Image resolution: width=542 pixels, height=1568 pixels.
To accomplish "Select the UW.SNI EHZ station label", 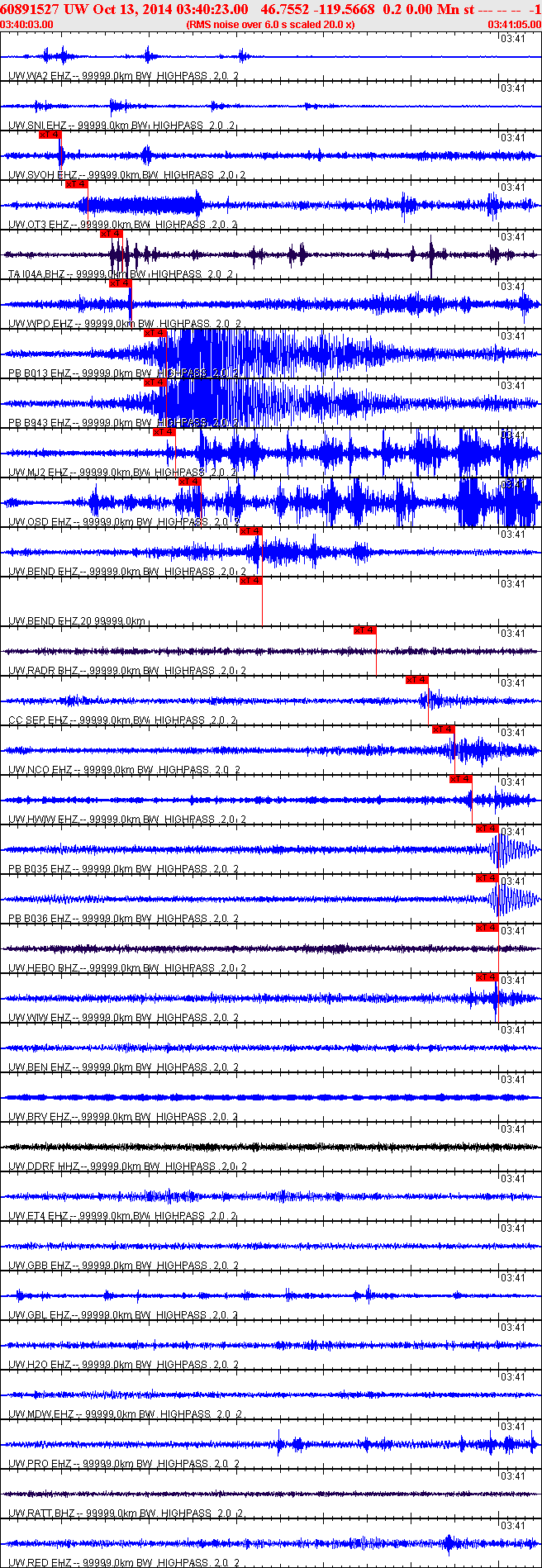I will coord(122,126).
